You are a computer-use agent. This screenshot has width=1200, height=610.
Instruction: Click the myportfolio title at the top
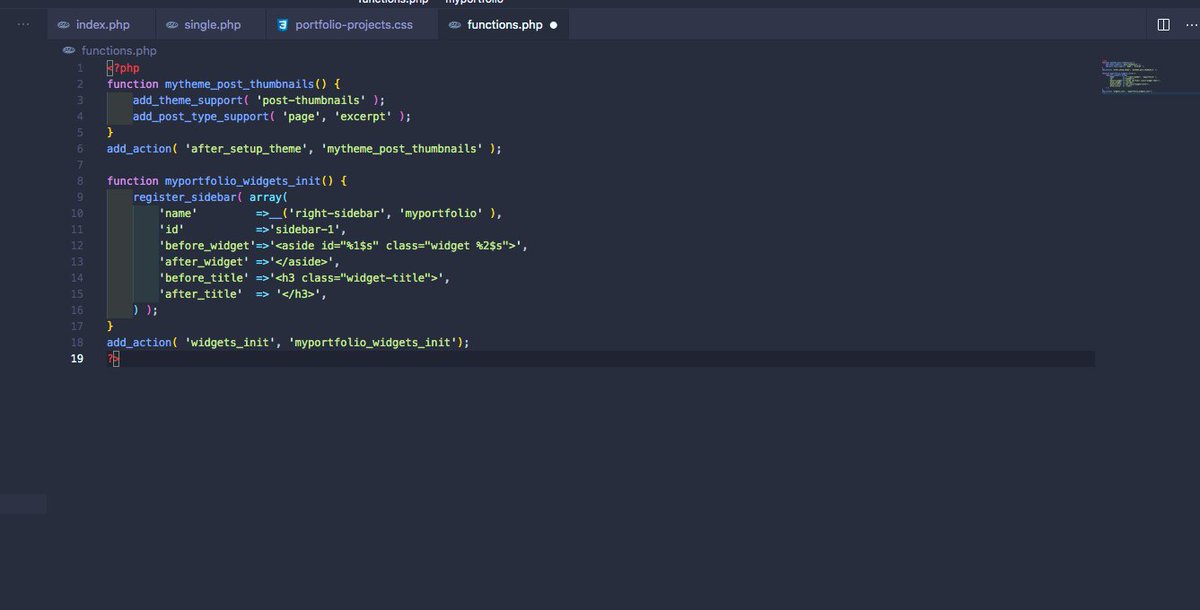click(x=473, y=2)
